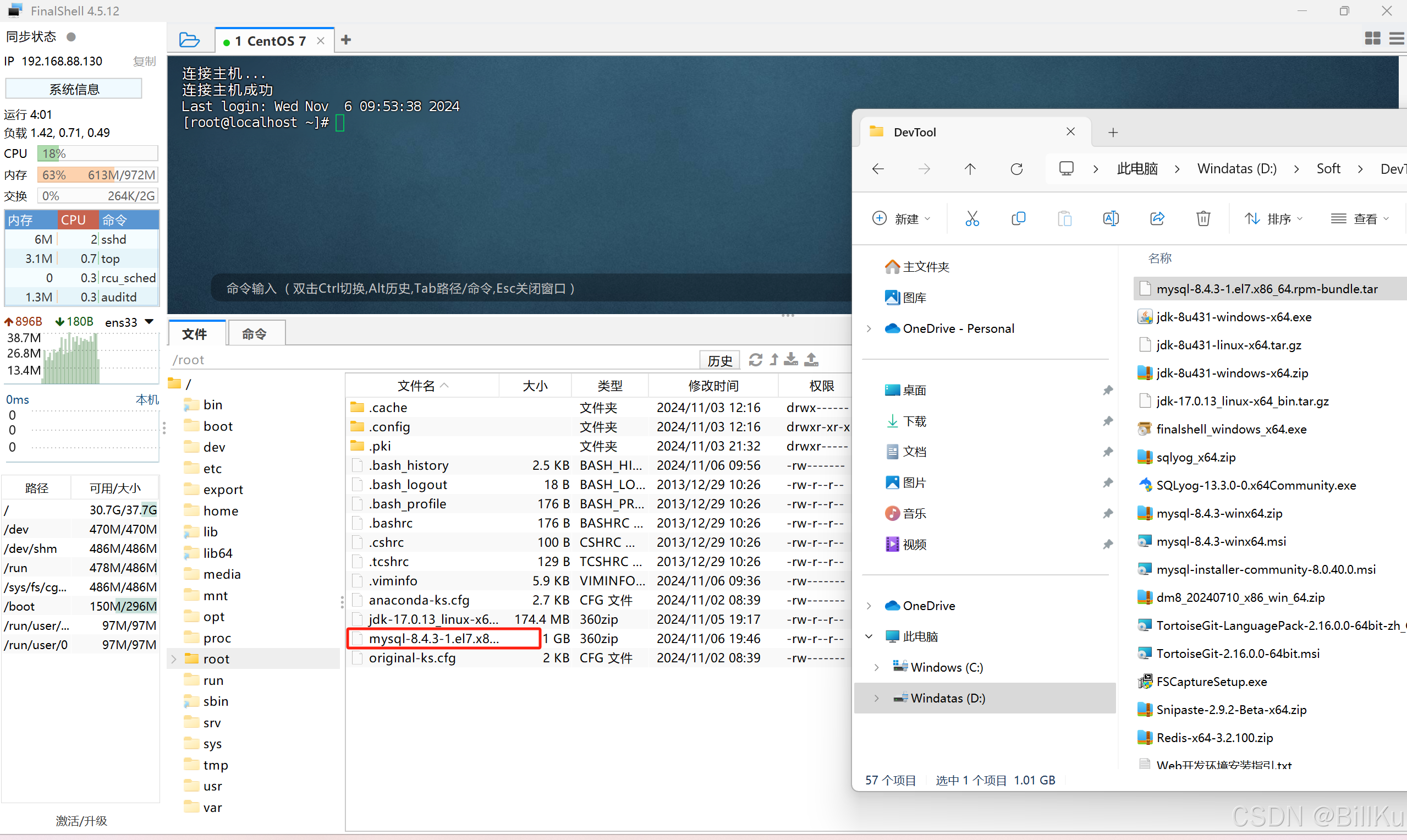This screenshot has width=1407, height=840.
Task: Open the FinalShell connection folder icon
Action: coord(189,40)
